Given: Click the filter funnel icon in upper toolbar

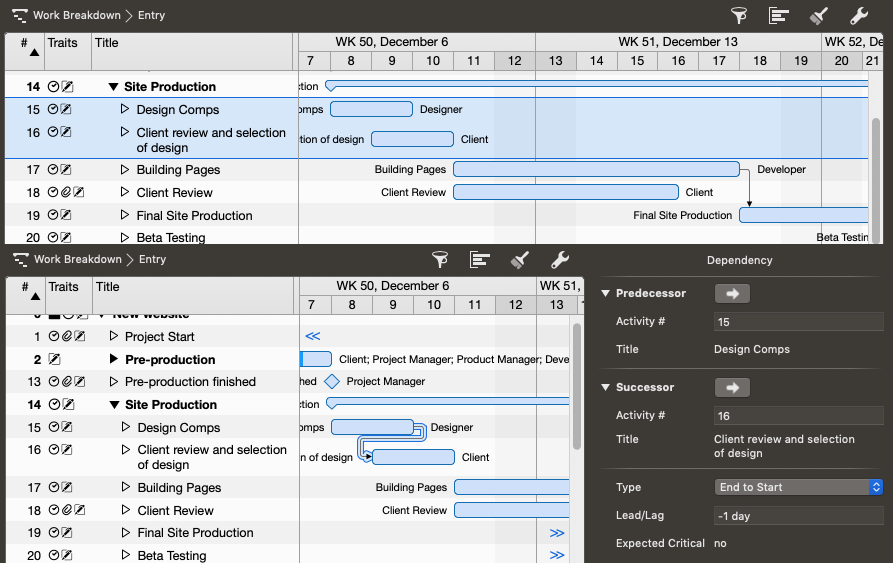Looking at the screenshot, I should [739, 15].
